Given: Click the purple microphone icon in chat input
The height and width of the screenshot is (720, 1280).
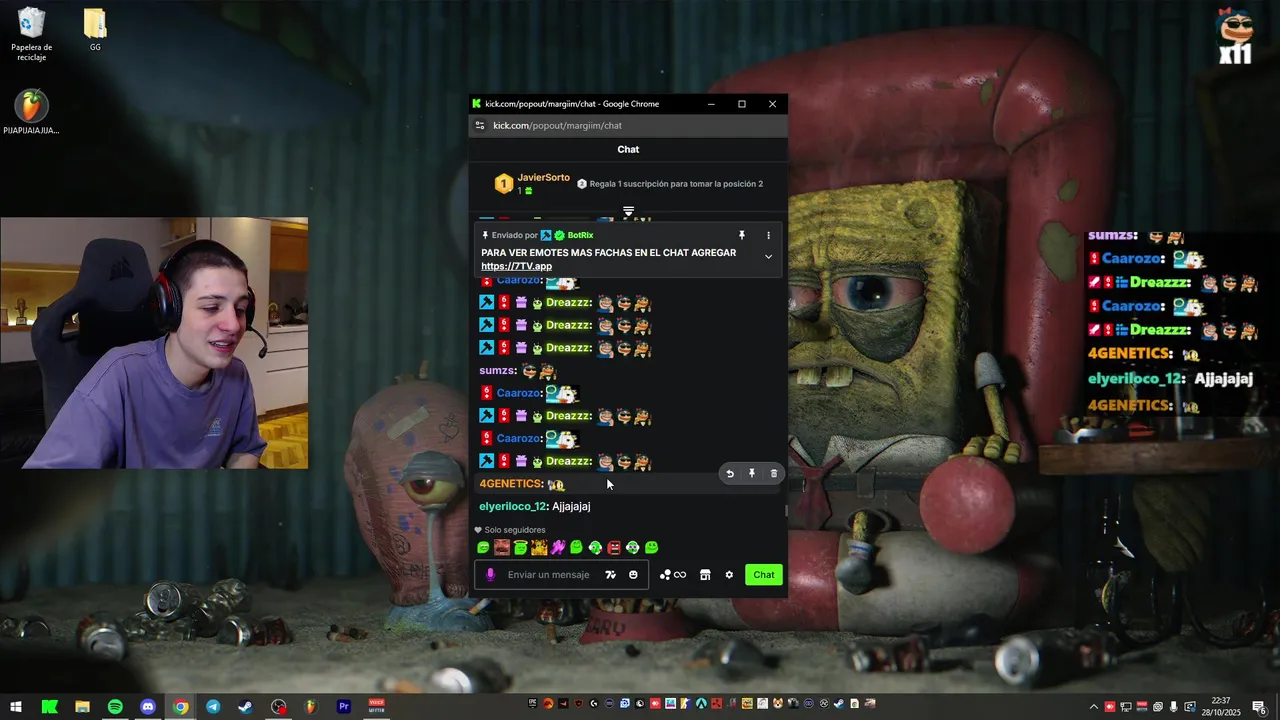Looking at the screenshot, I should [x=490, y=575].
